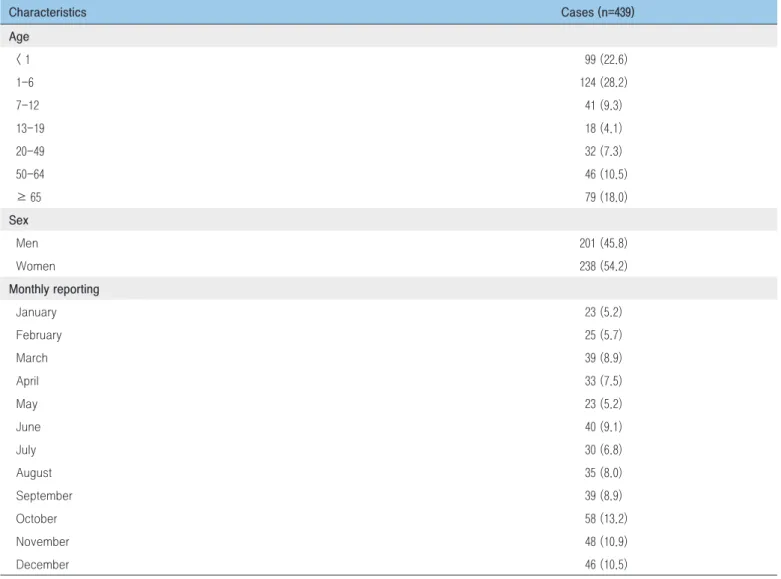The width and height of the screenshot is (781, 579).
Task: Click the 'March' row label
Action: coord(31,358)
